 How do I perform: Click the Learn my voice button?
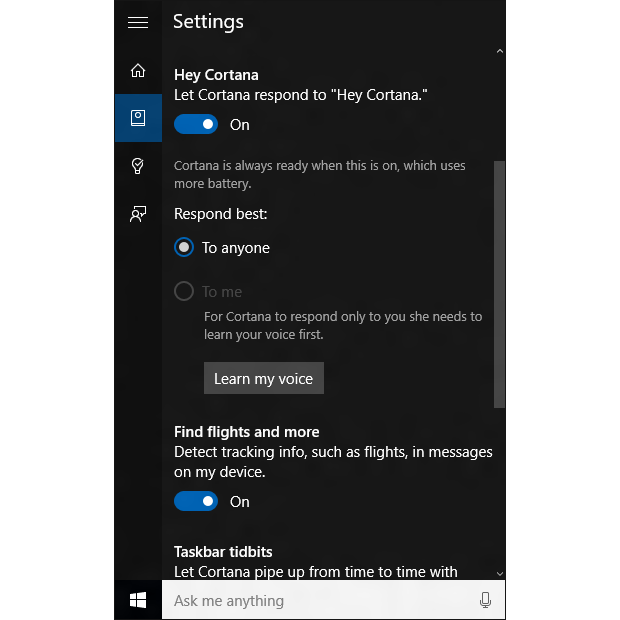(x=263, y=379)
